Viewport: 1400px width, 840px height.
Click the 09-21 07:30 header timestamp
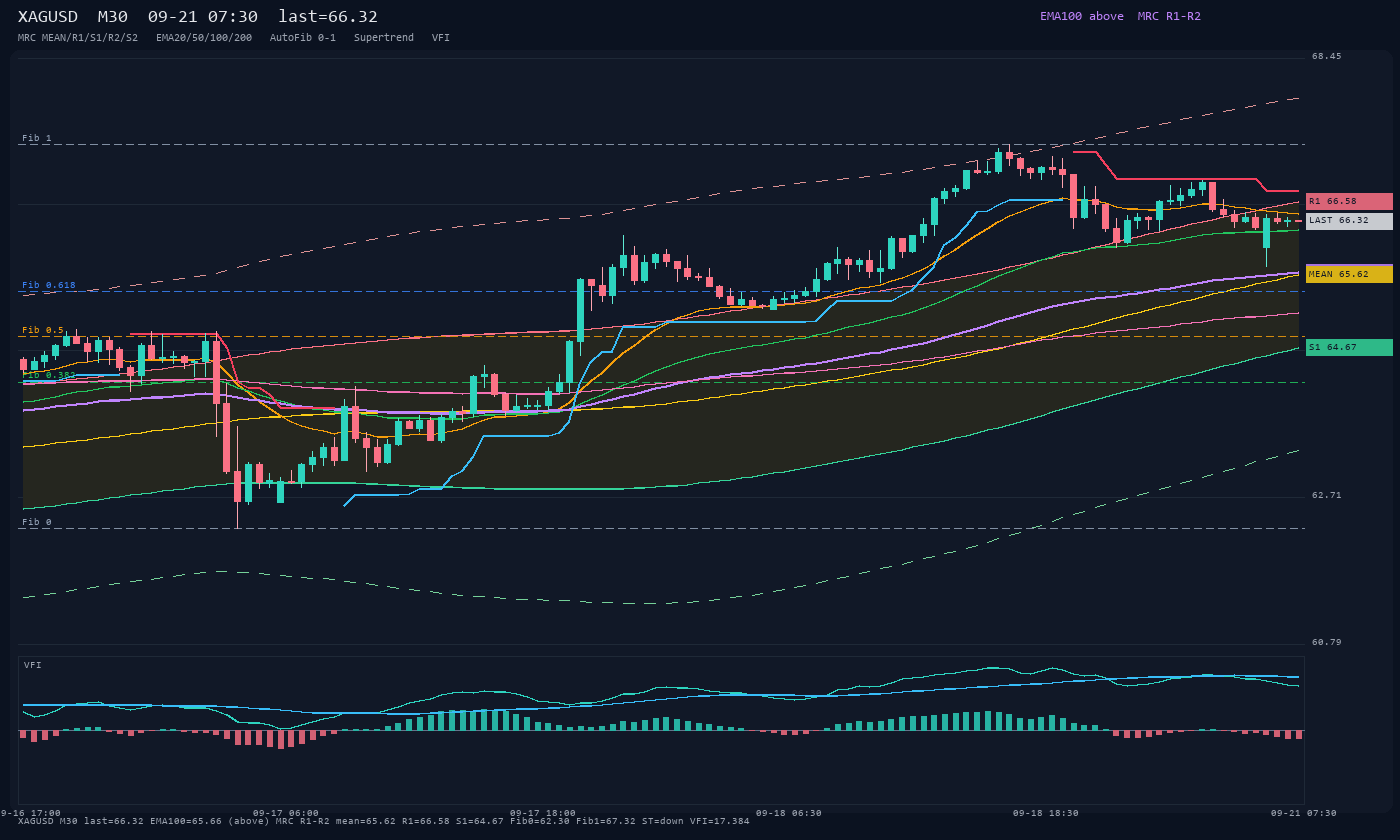point(203,17)
